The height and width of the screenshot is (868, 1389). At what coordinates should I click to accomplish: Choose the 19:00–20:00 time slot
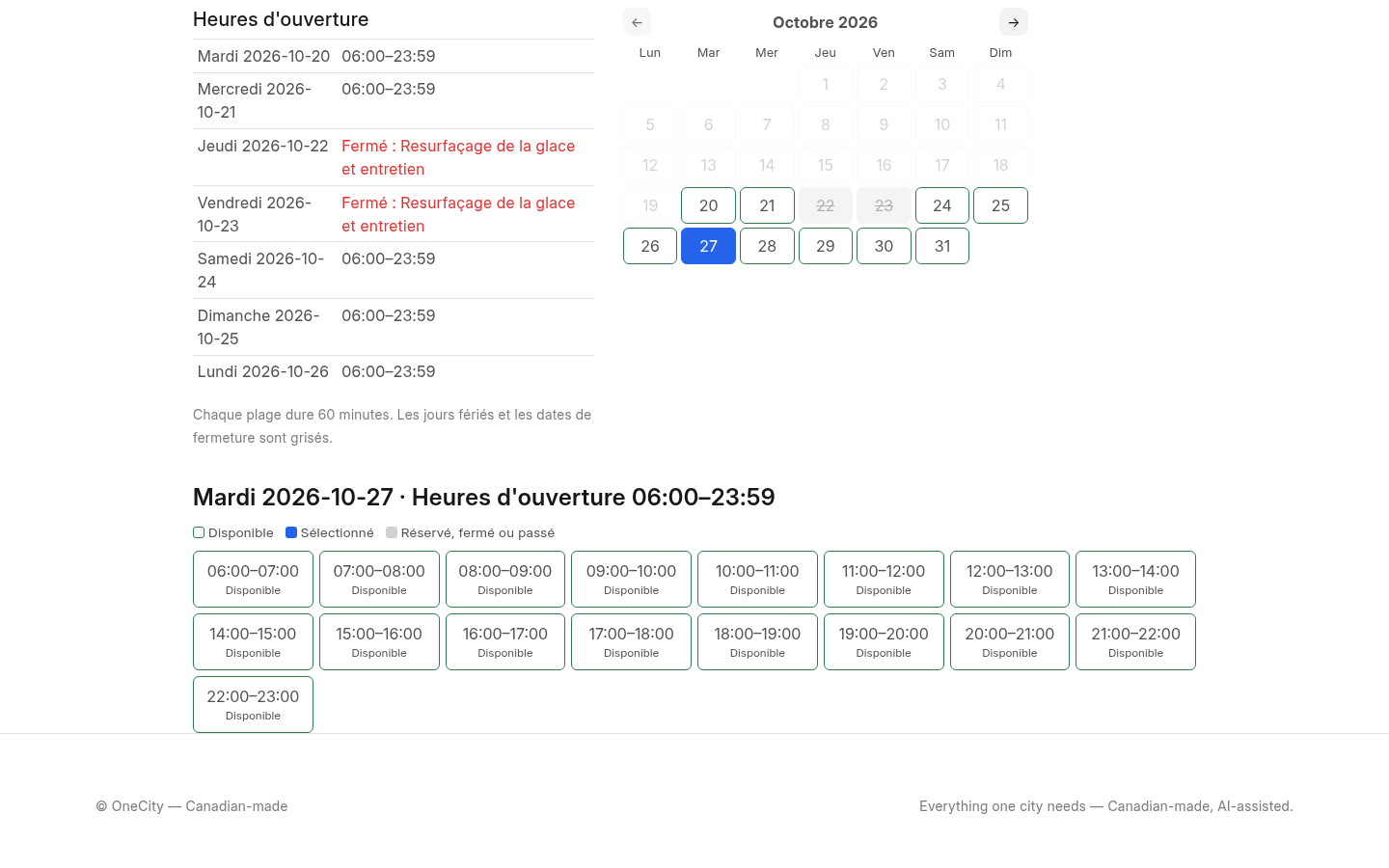(884, 641)
